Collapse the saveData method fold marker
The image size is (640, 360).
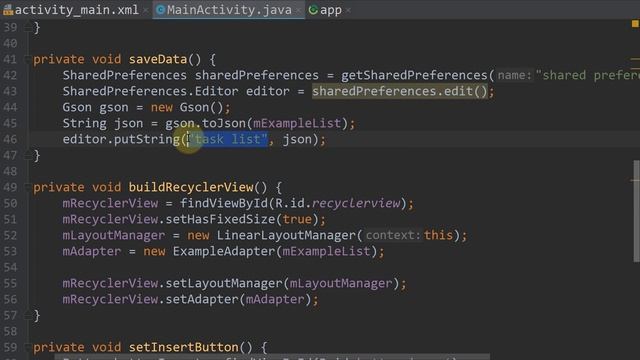[27, 60]
